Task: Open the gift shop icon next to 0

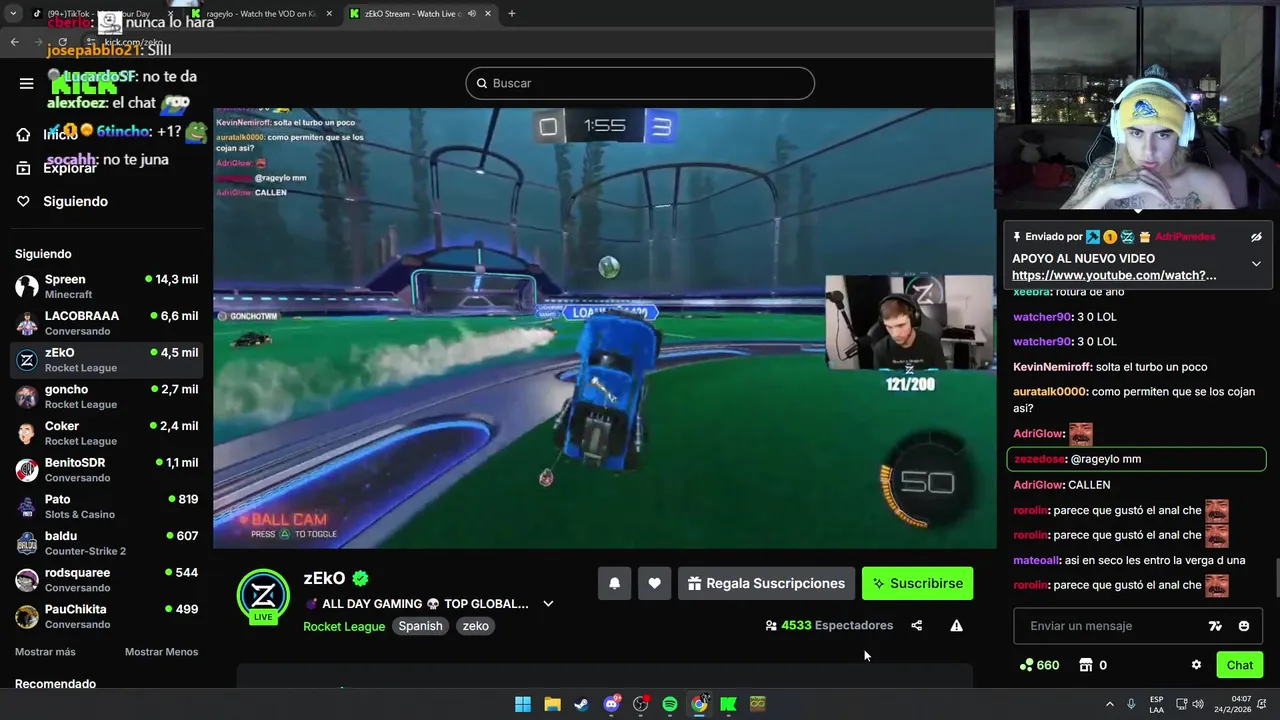Action: (x=1085, y=665)
